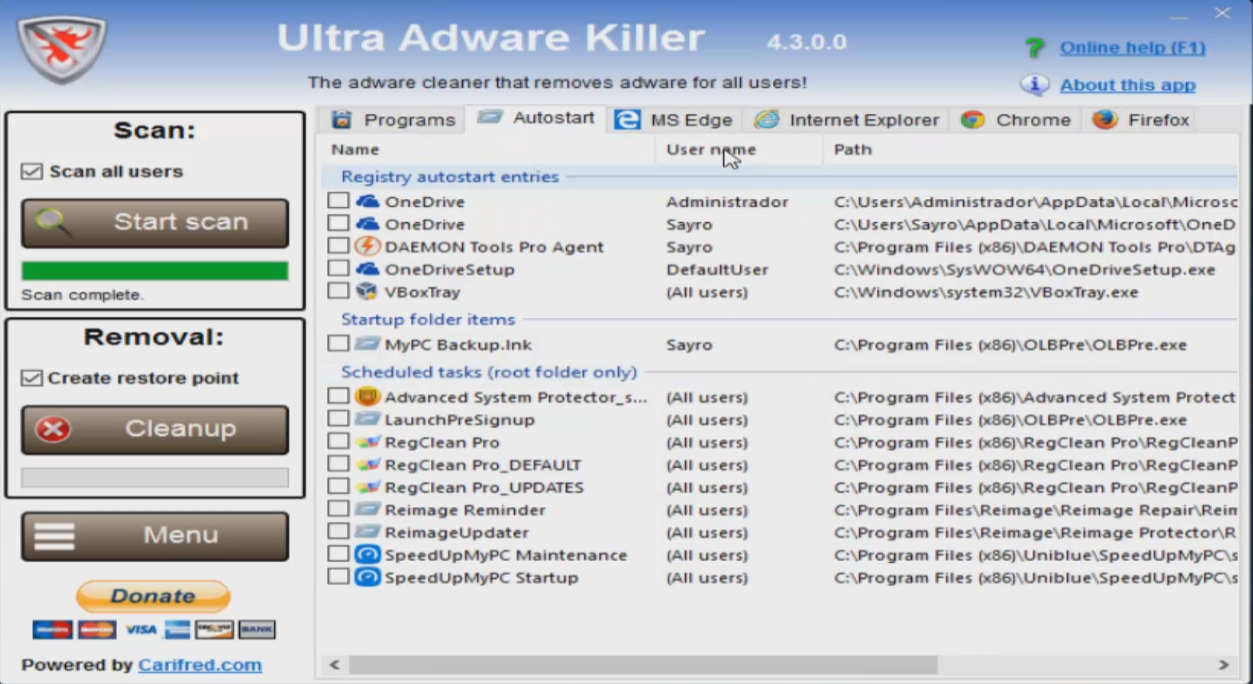Check the VBoxTray entry checkbox

click(x=338, y=292)
